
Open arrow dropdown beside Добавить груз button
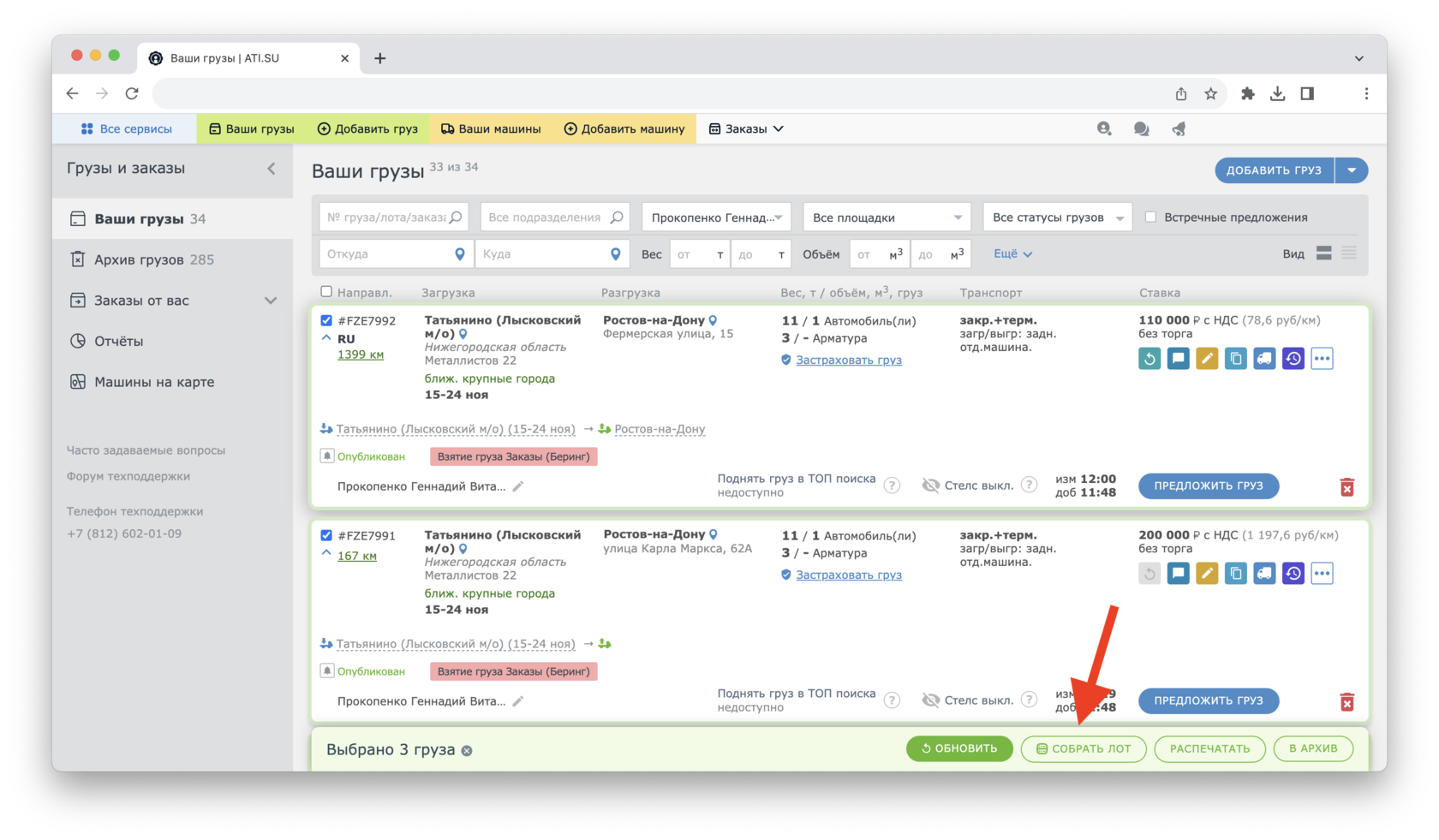(x=1352, y=170)
